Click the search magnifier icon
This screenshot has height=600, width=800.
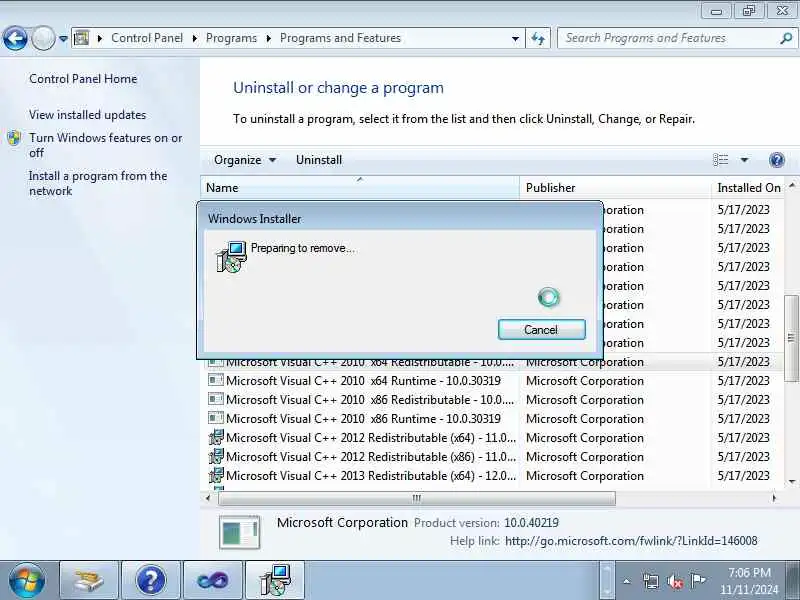[x=786, y=38]
